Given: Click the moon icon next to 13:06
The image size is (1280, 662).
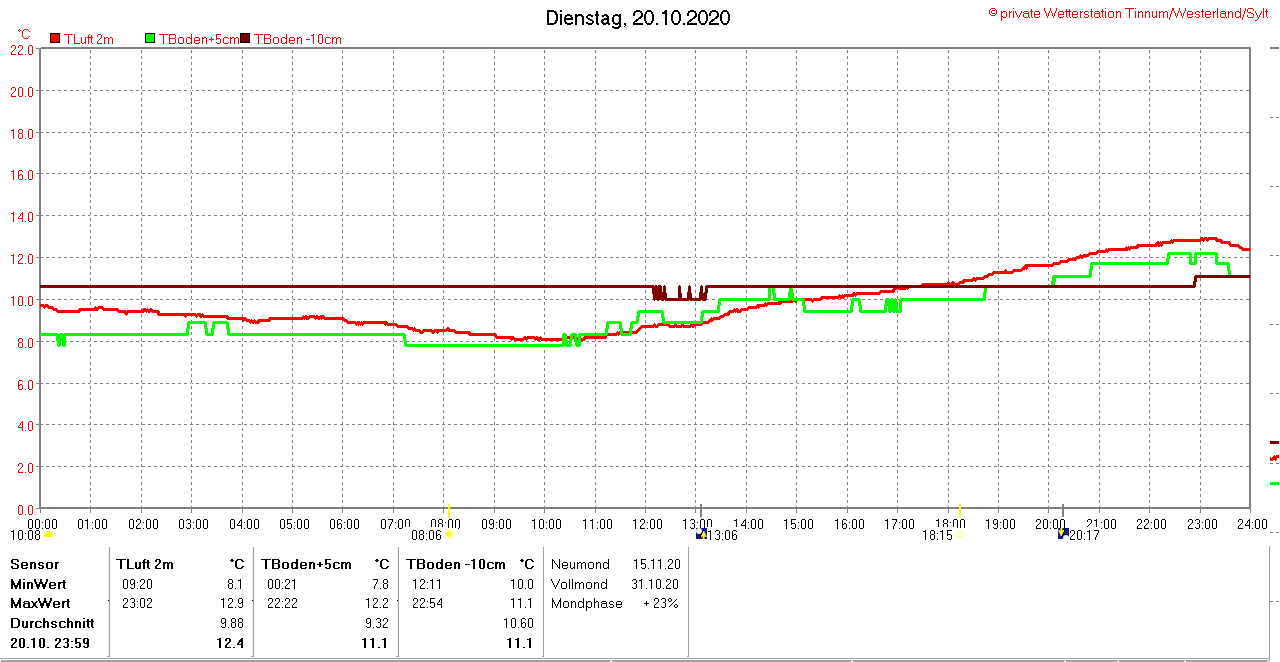Looking at the screenshot, I should coord(702,534).
